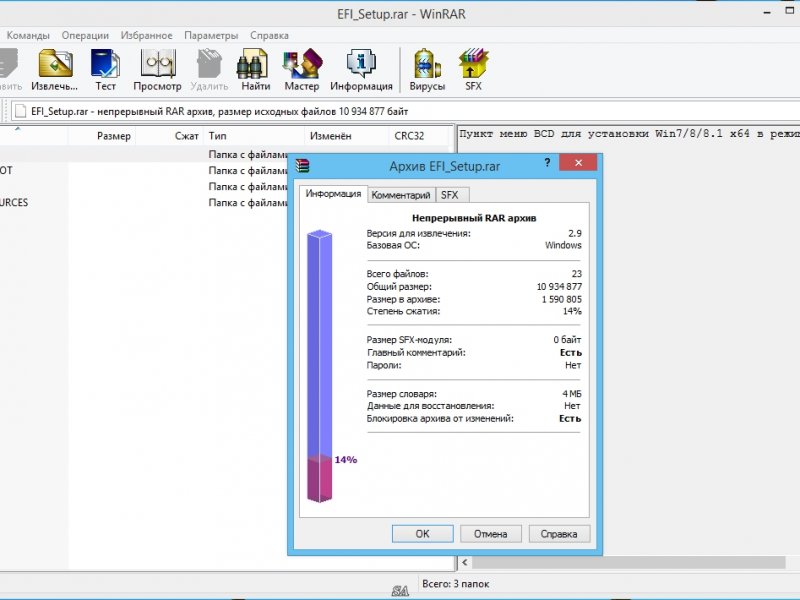Viewport: 800px width, 600px height.
Task: Click the 'Степень сжатия:' label
Action: [x=403, y=311]
